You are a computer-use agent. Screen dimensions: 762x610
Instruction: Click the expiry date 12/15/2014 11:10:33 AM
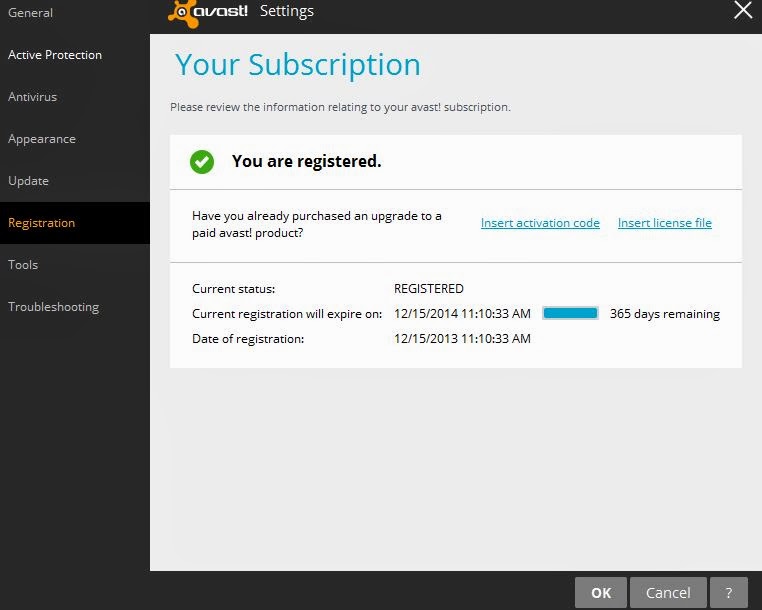click(x=462, y=314)
